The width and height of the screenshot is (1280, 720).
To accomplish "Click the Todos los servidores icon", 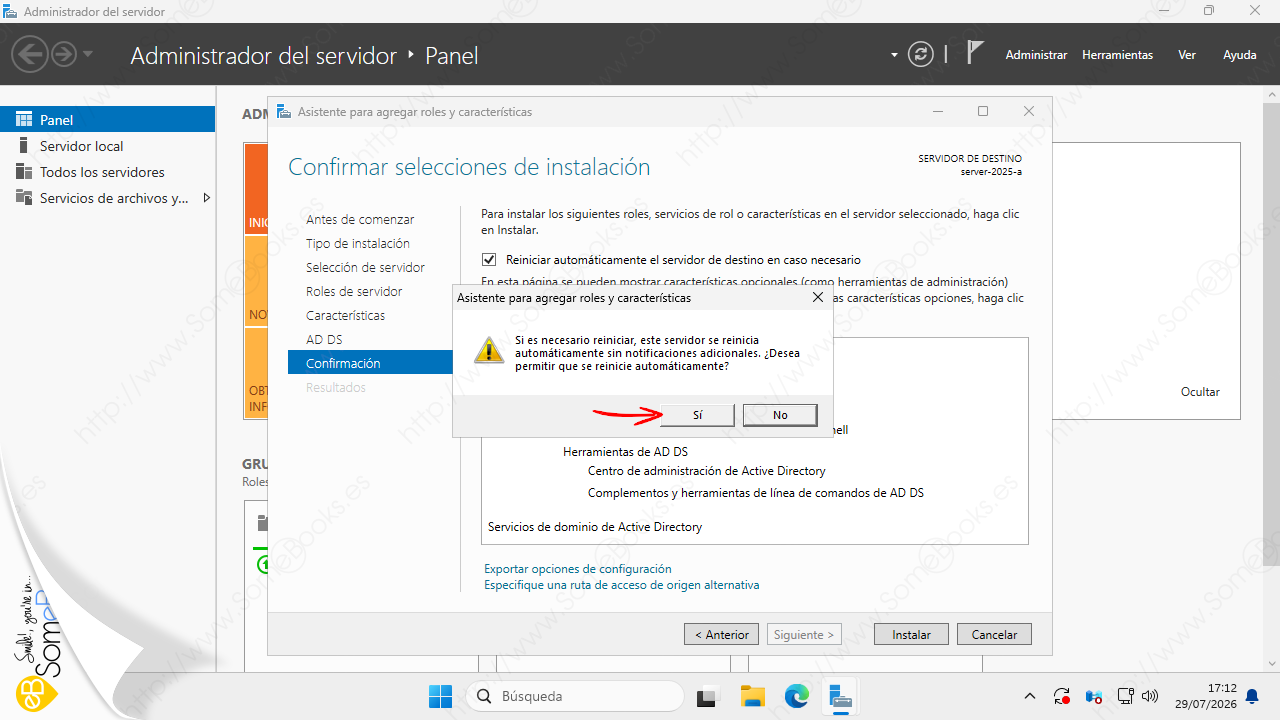I will [x=24, y=172].
